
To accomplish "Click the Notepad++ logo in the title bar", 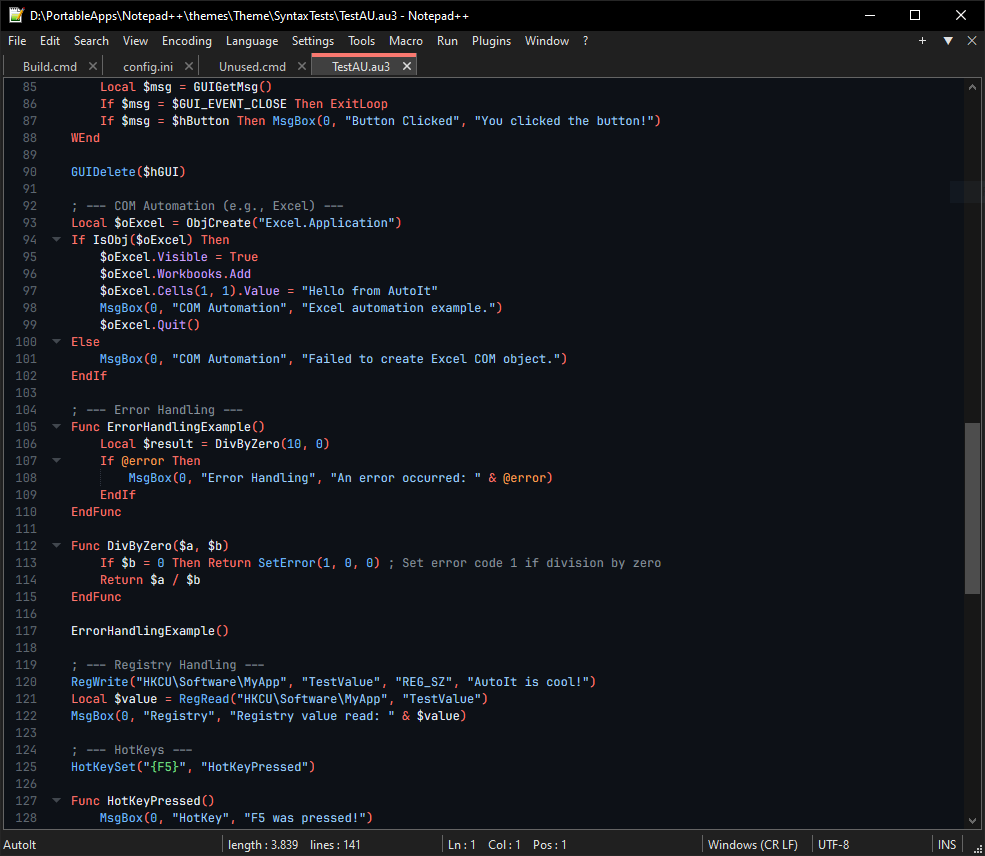I will [x=14, y=15].
